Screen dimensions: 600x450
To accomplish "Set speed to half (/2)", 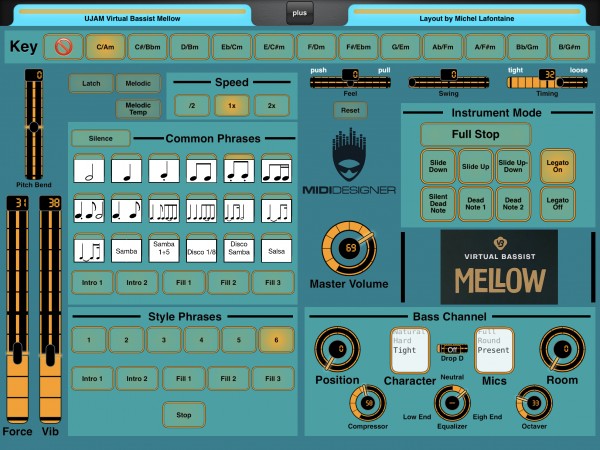I will (192, 106).
